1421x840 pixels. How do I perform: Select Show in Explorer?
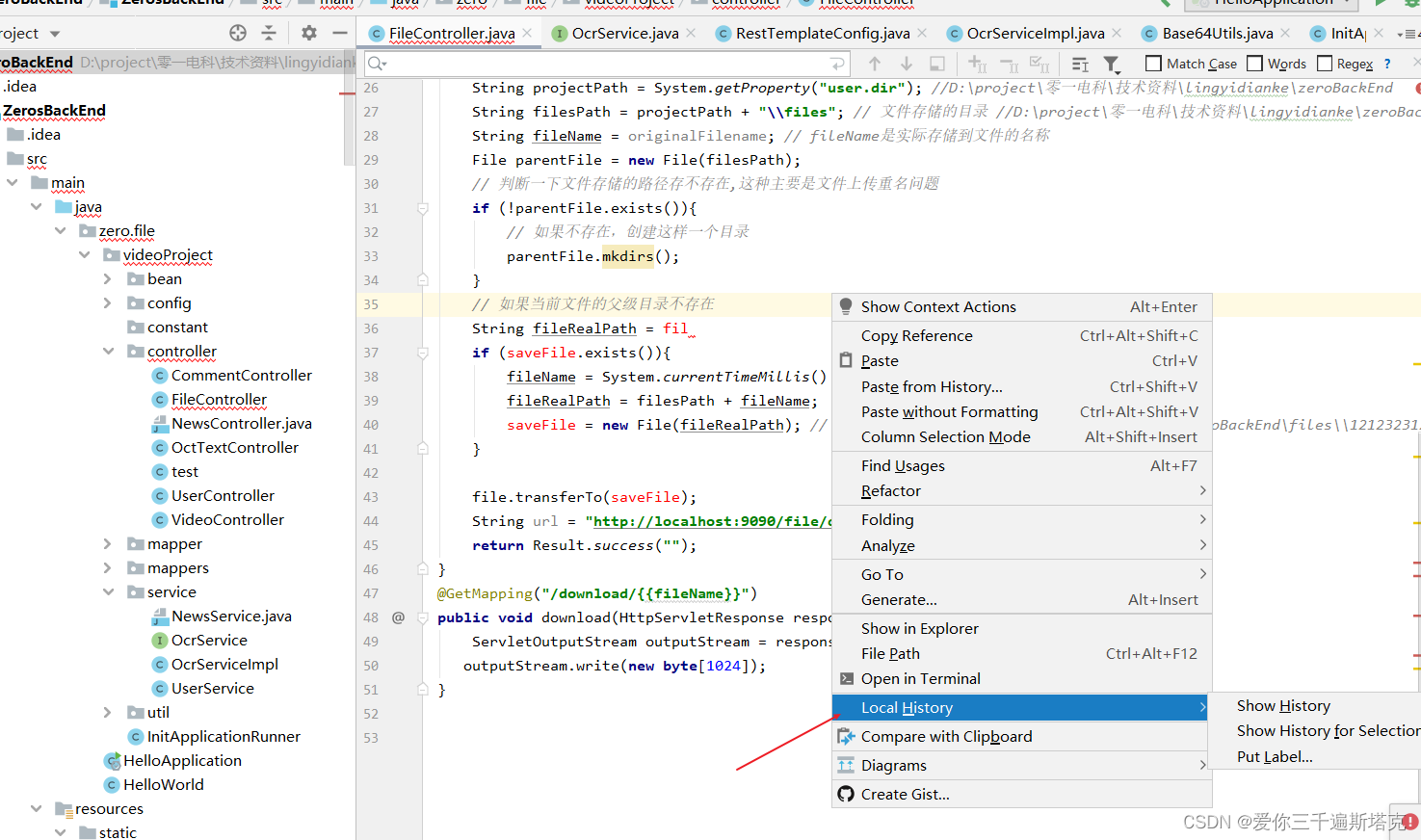[1022, 629]
